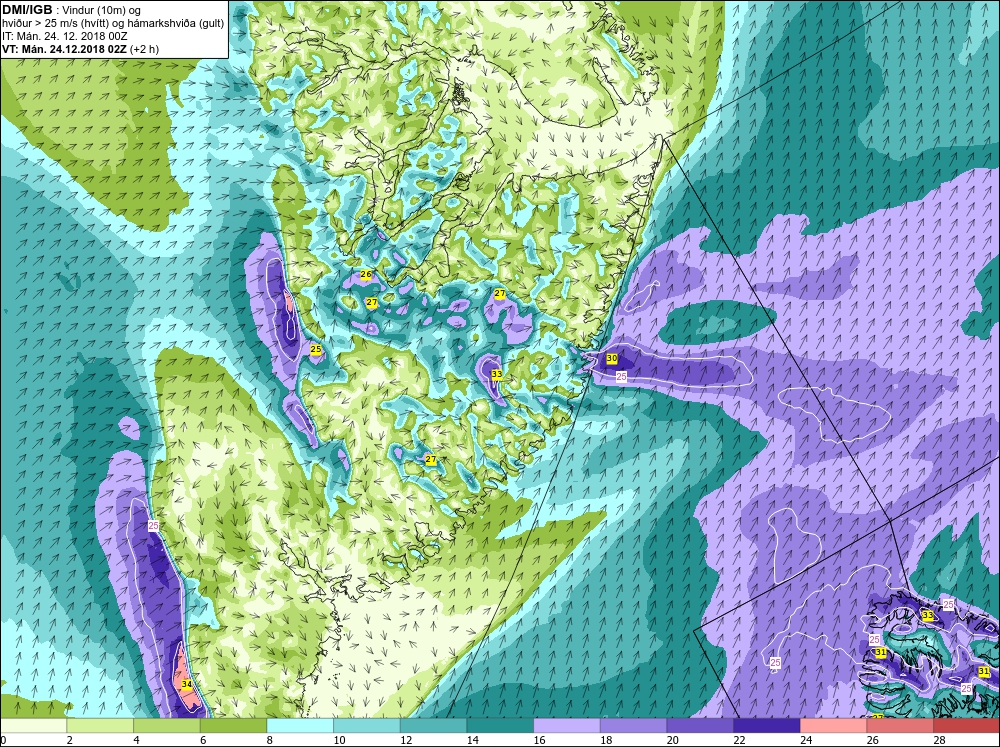Click the '28' scale label
Image resolution: width=1000 pixels, height=747 pixels.
[939, 740]
